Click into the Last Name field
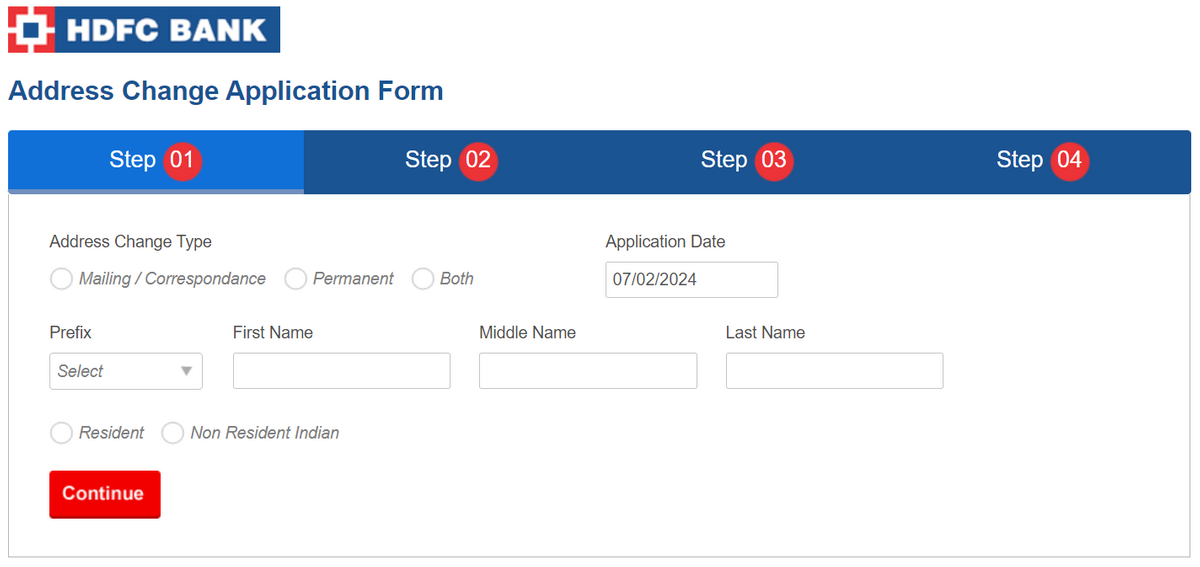This screenshot has height=567, width=1200. click(x=834, y=371)
